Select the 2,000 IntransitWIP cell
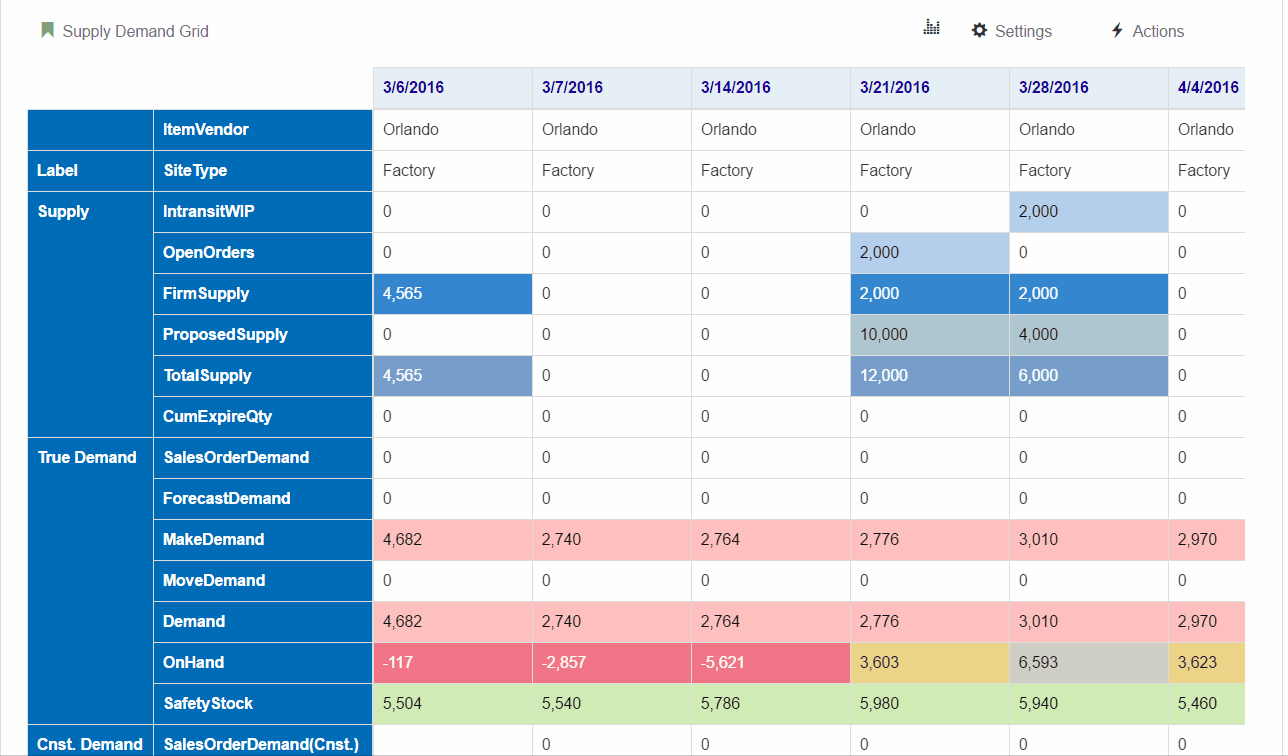The image size is (1288, 756). coord(1088,212)
